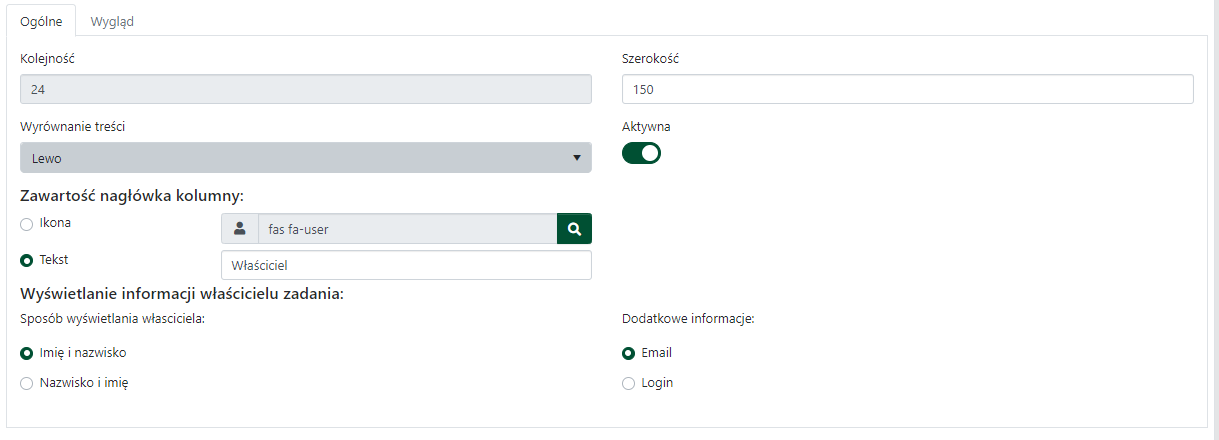This screenshot has width=1219, height=440.
Task: Click the dropdown arrow of the alignment select
Action: (x=576, y=158)
